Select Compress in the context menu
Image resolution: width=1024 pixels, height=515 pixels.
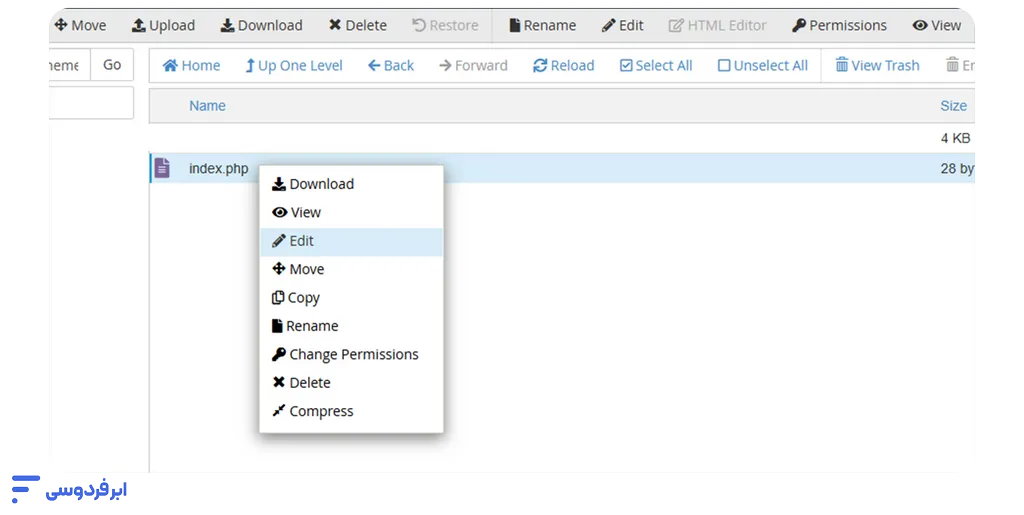point(321,411)
